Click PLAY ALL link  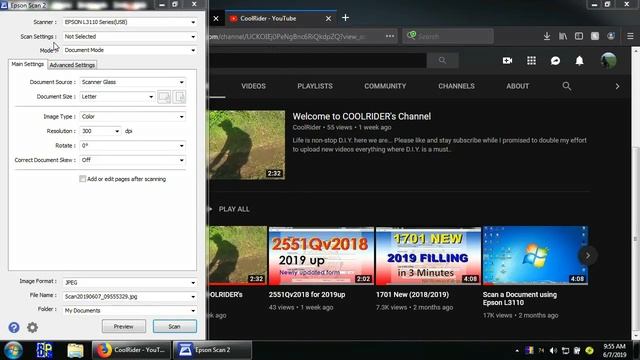pyautogui.click(x=234, y=209)
